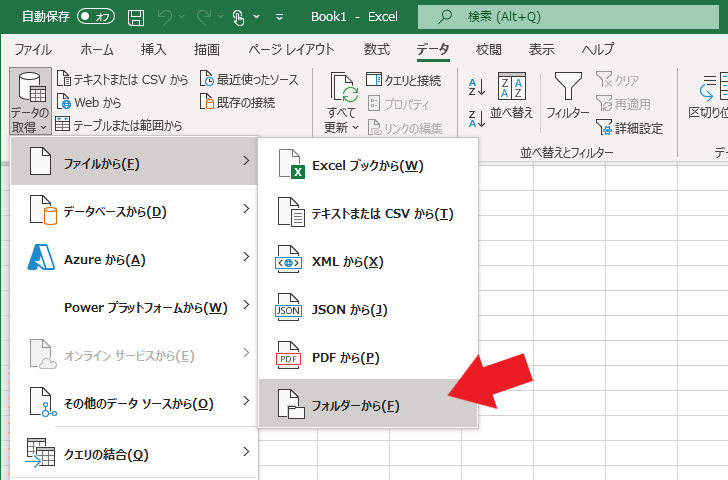
Task: Click the データの取得 database icon button
Action: [x=31, y=101]
